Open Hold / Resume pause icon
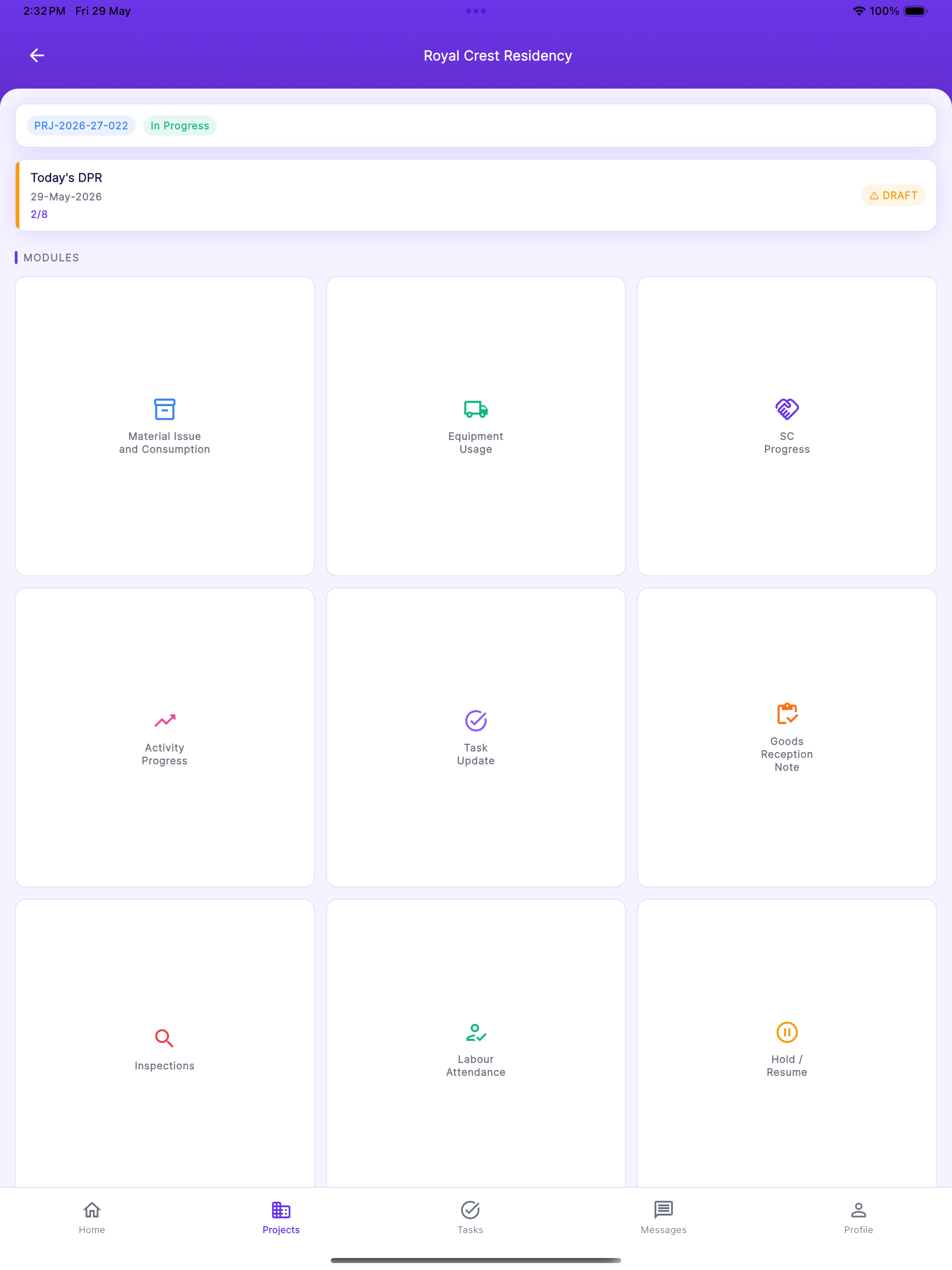Image resolution: width=952 pixels, height=1270 pixels. click(787, 1032)
